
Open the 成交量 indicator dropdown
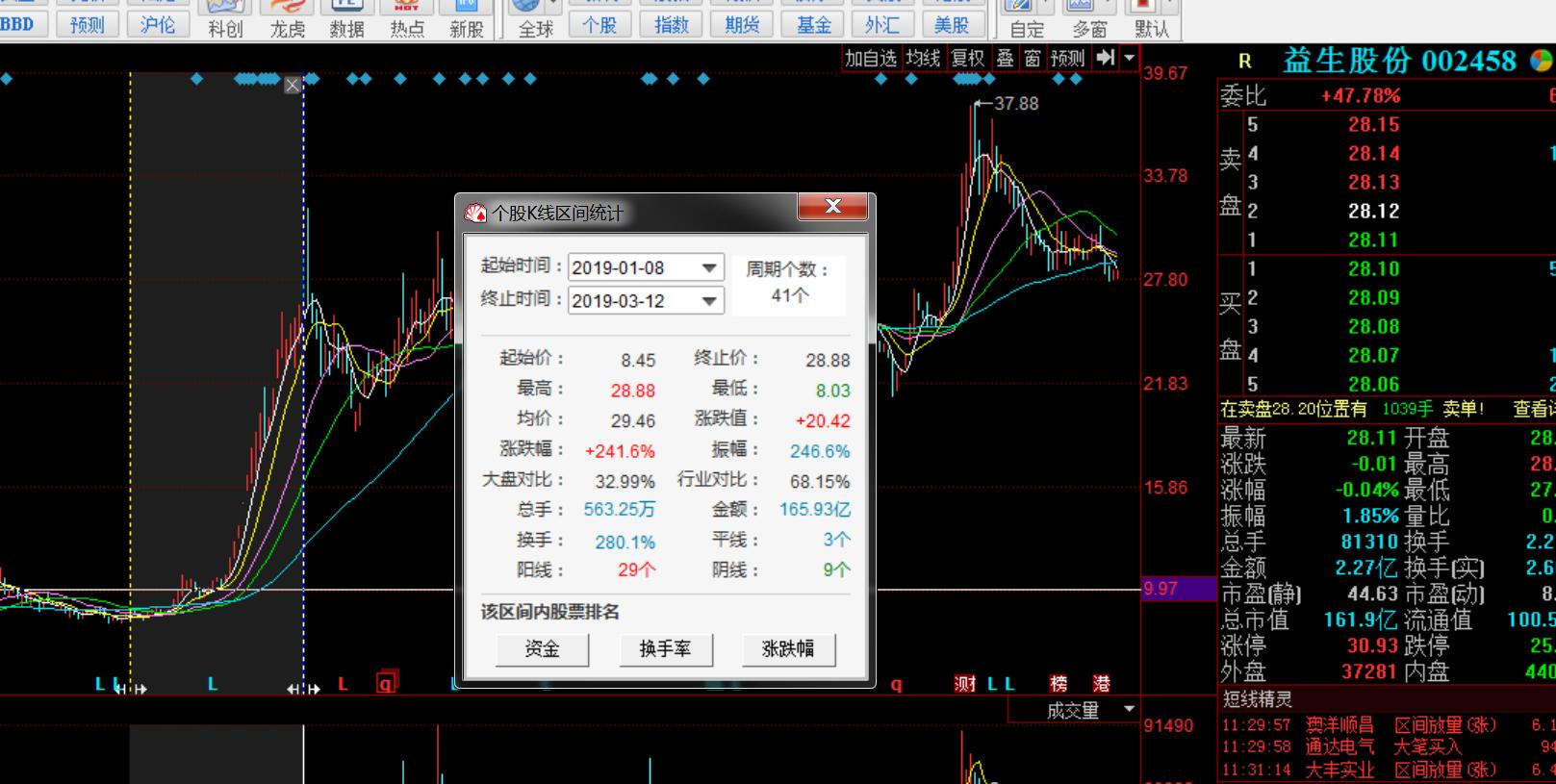(1129, 710)
